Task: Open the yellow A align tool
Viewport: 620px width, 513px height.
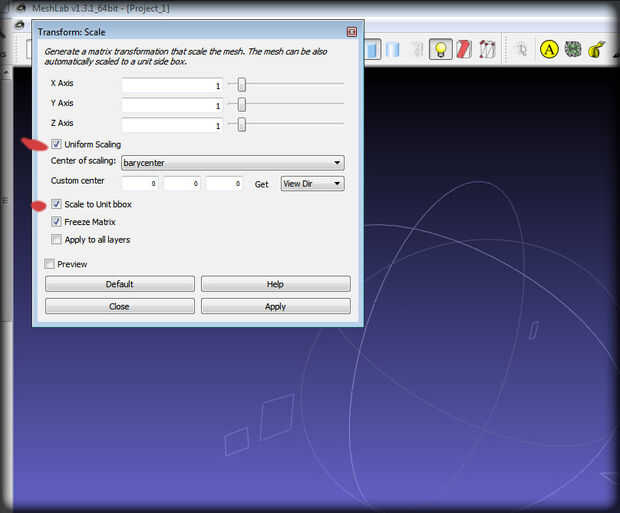Action: 549,49
